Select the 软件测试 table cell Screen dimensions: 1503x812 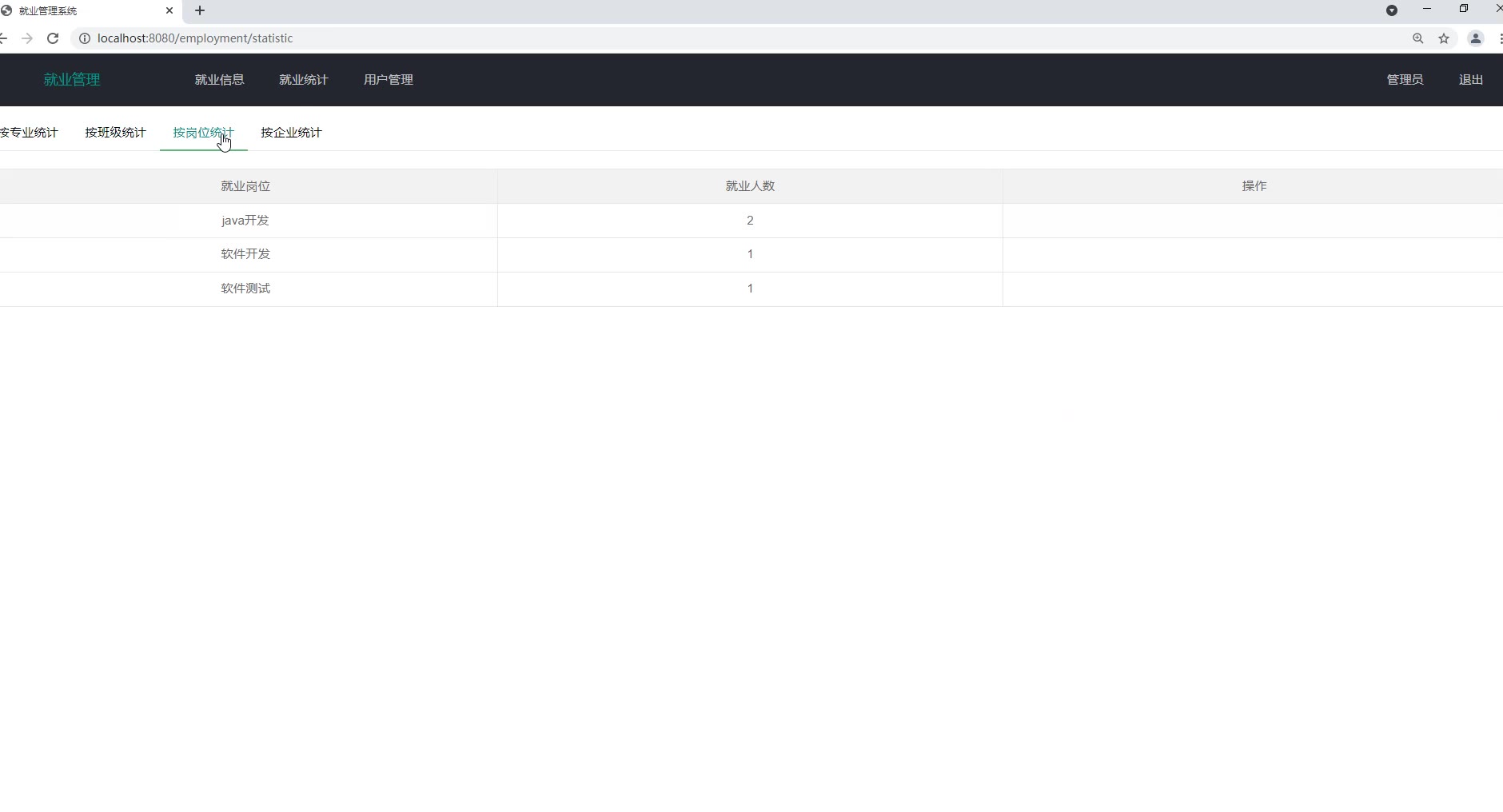[x=245, y=289]
